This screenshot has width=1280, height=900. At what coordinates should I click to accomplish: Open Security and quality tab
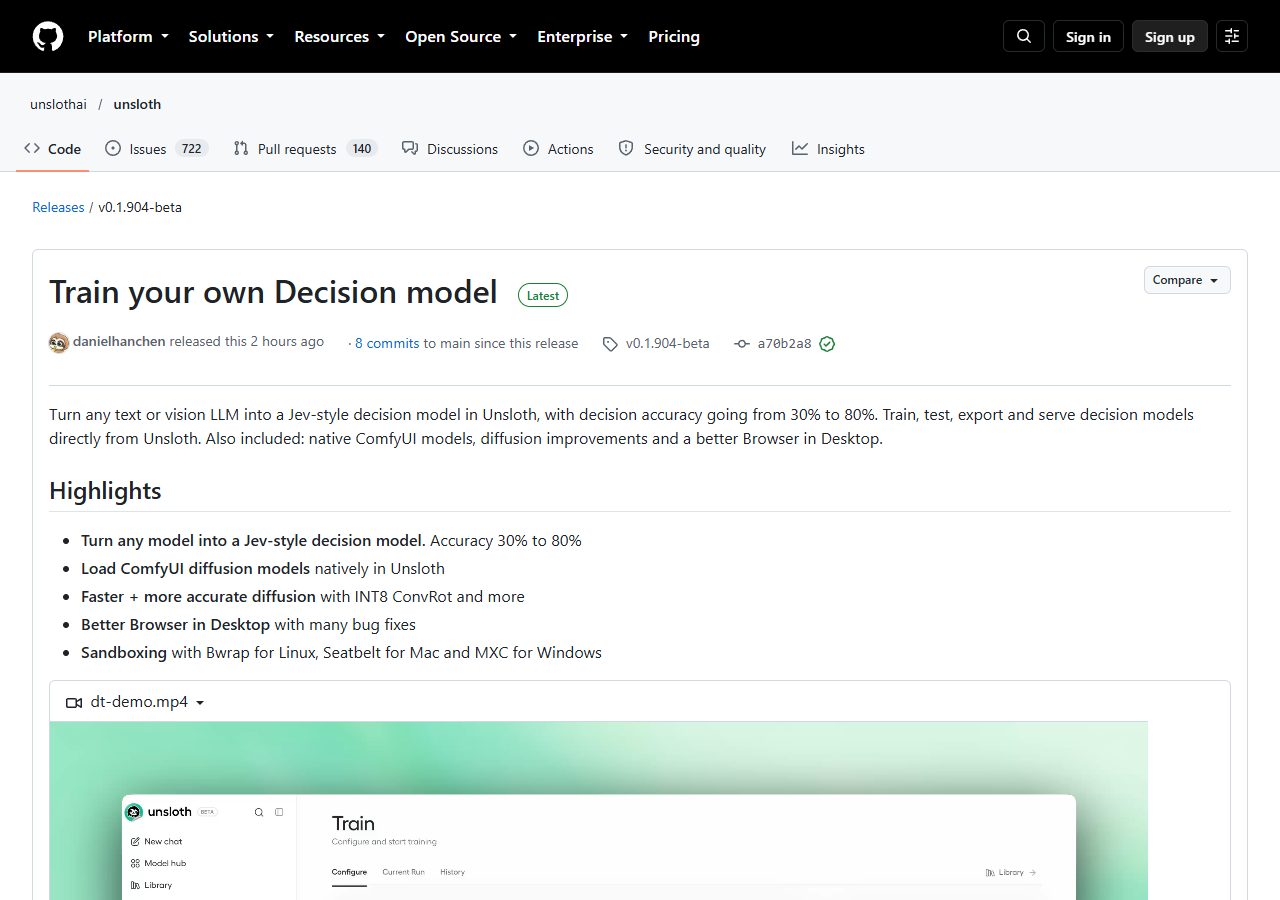pyautogui.click(x=692, y=149)
